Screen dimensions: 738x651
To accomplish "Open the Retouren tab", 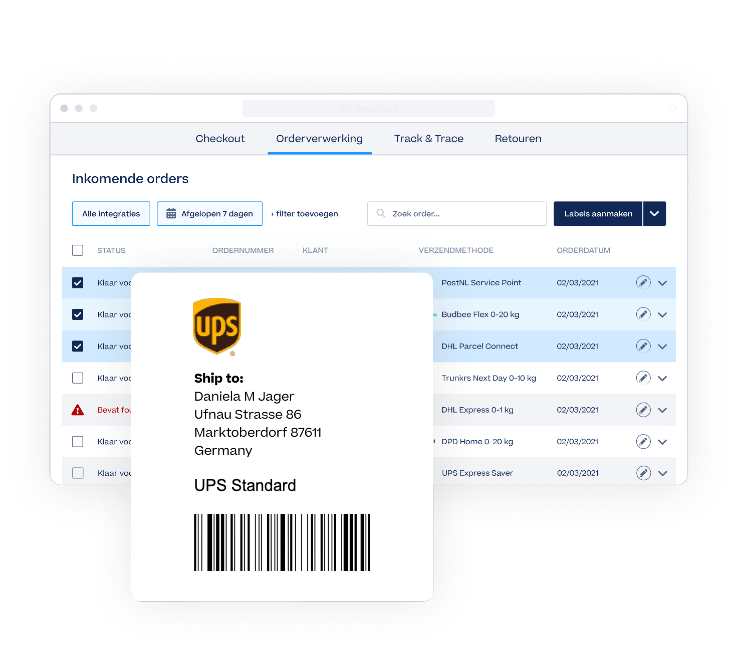I will [x=518, y=138].
